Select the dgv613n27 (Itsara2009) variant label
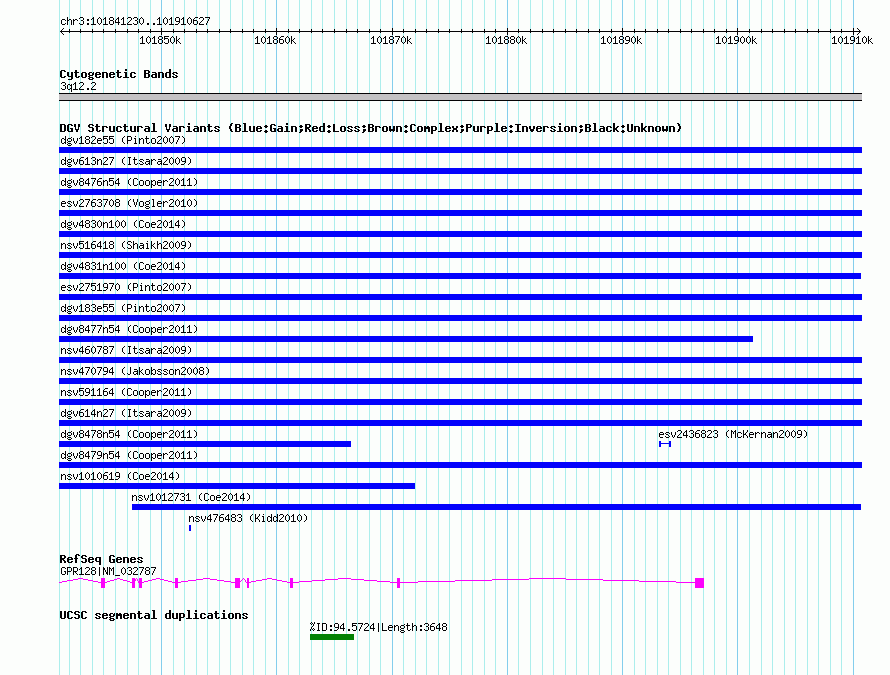 point(126,161)
